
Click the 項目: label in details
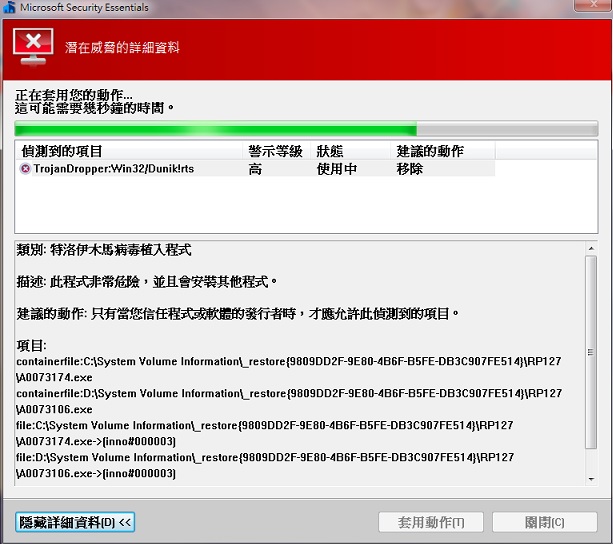[32, 346]
